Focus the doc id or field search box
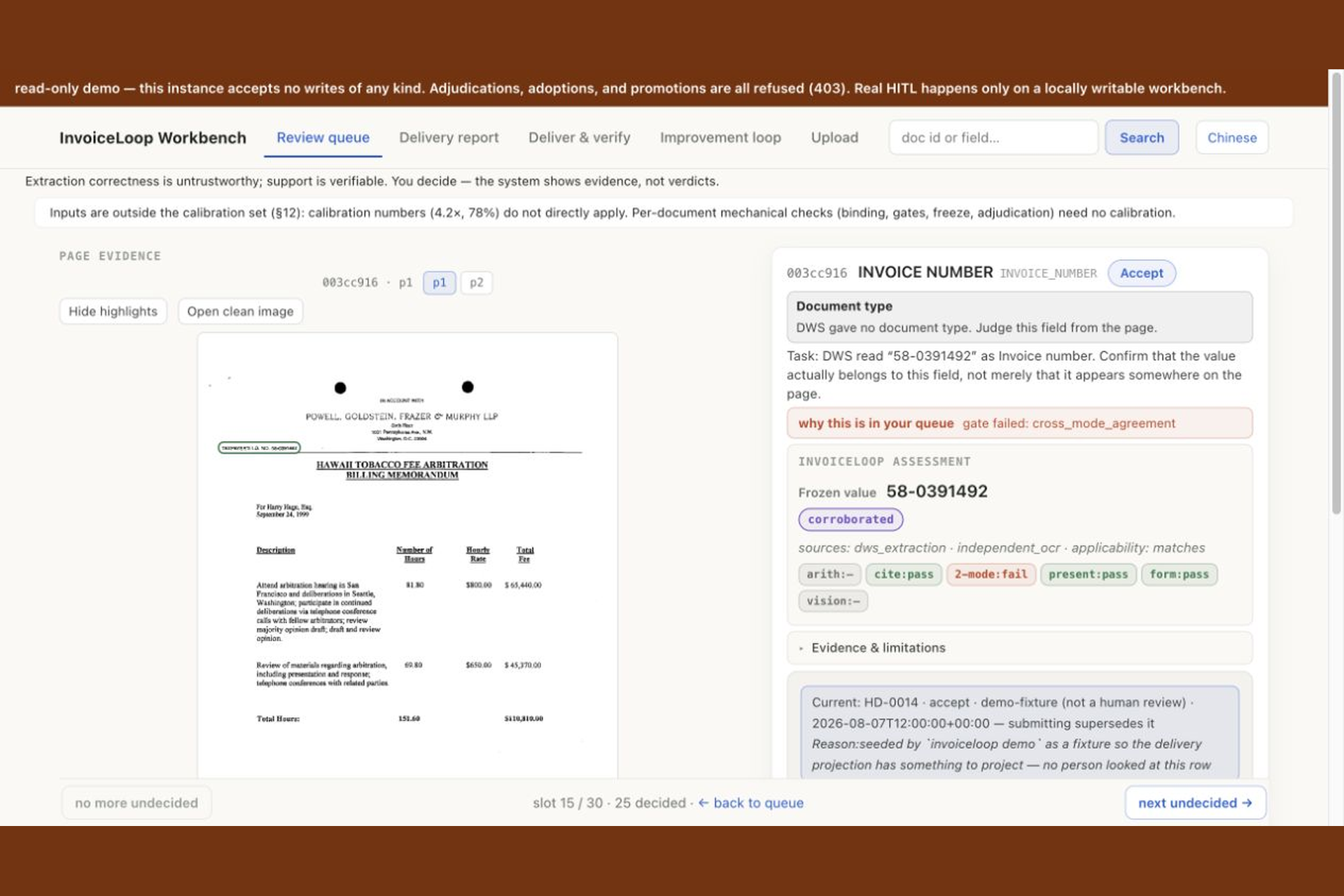This screenshot has width=1344, height=896. click(993, 138)
